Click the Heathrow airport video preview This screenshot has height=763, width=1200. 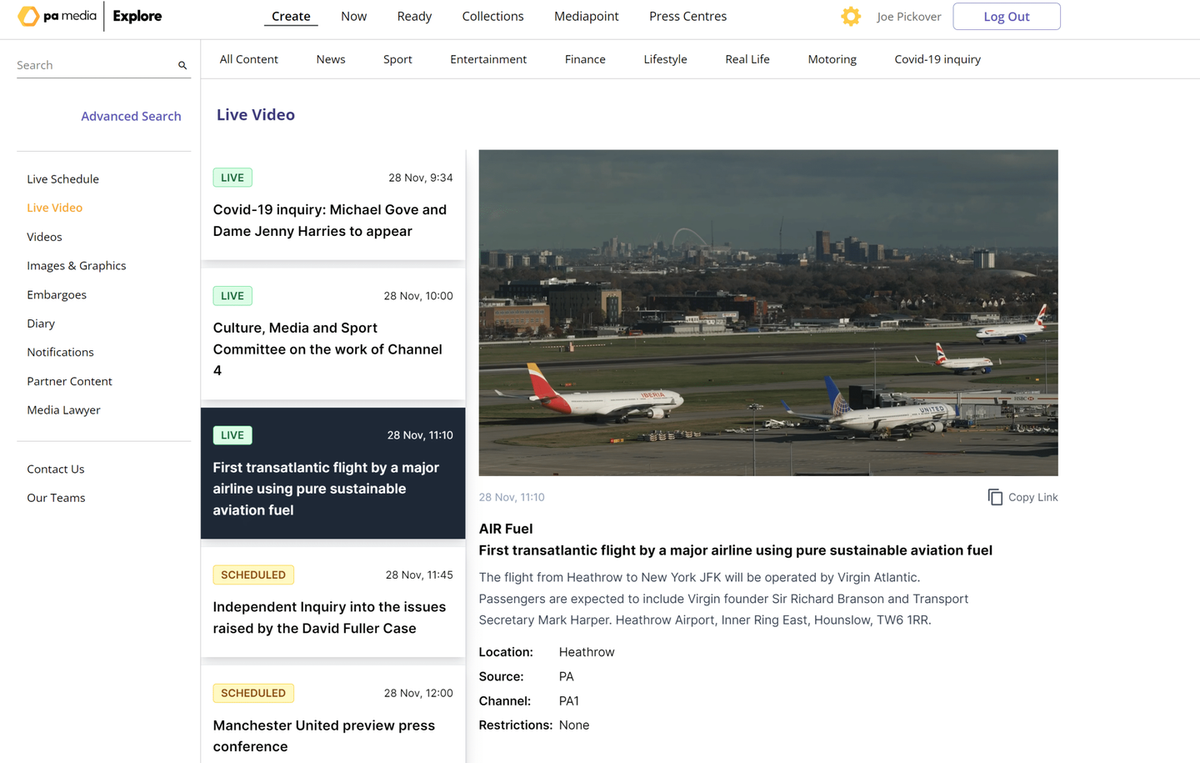[x=768, y=313]
